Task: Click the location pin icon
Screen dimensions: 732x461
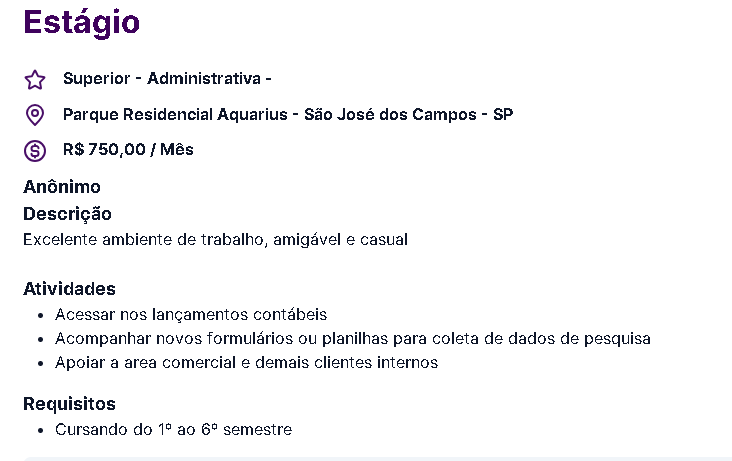Action: point(35,115)
